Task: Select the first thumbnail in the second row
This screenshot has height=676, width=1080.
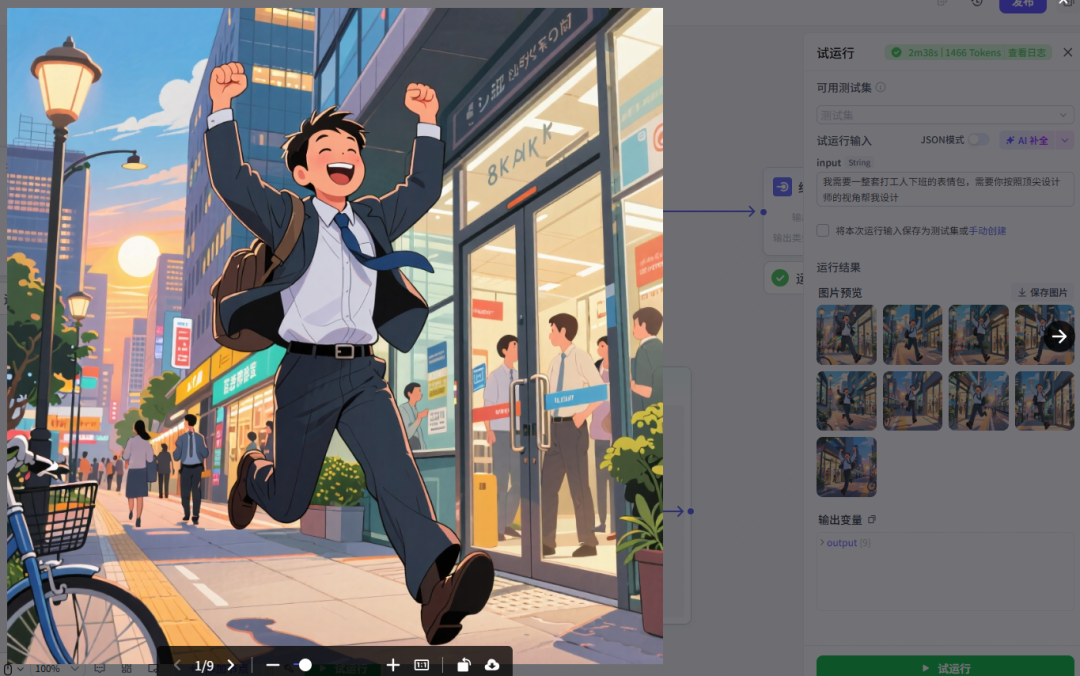Action: tap(847, 401)
